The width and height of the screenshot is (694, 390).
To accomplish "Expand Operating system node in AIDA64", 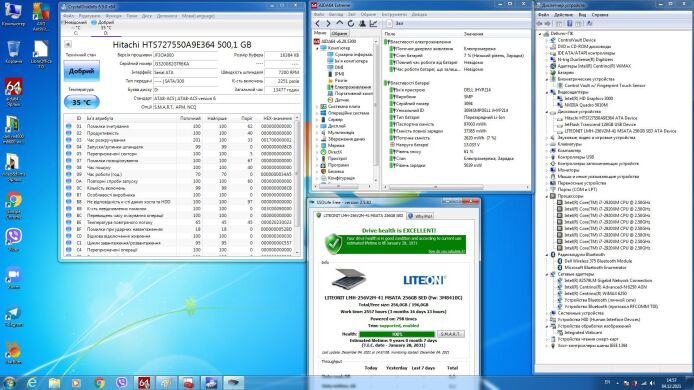I will [317, 113].
